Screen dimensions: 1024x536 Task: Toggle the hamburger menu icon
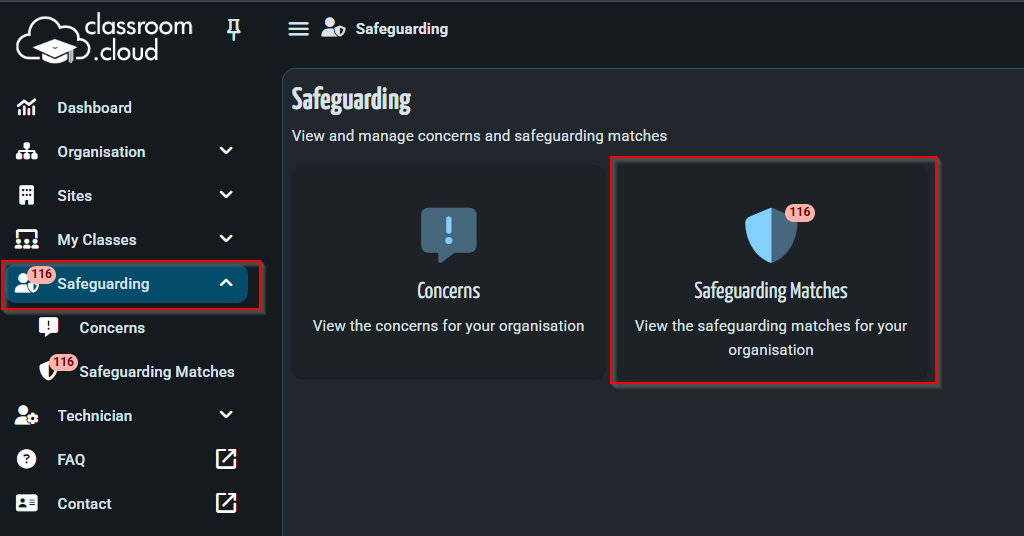tap(298, 29)
